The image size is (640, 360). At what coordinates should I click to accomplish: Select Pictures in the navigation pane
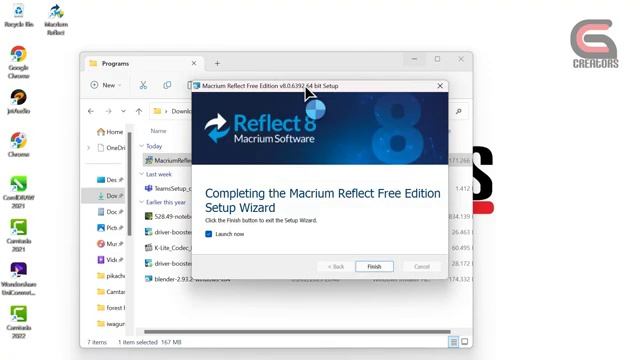(x=110, y=228)
